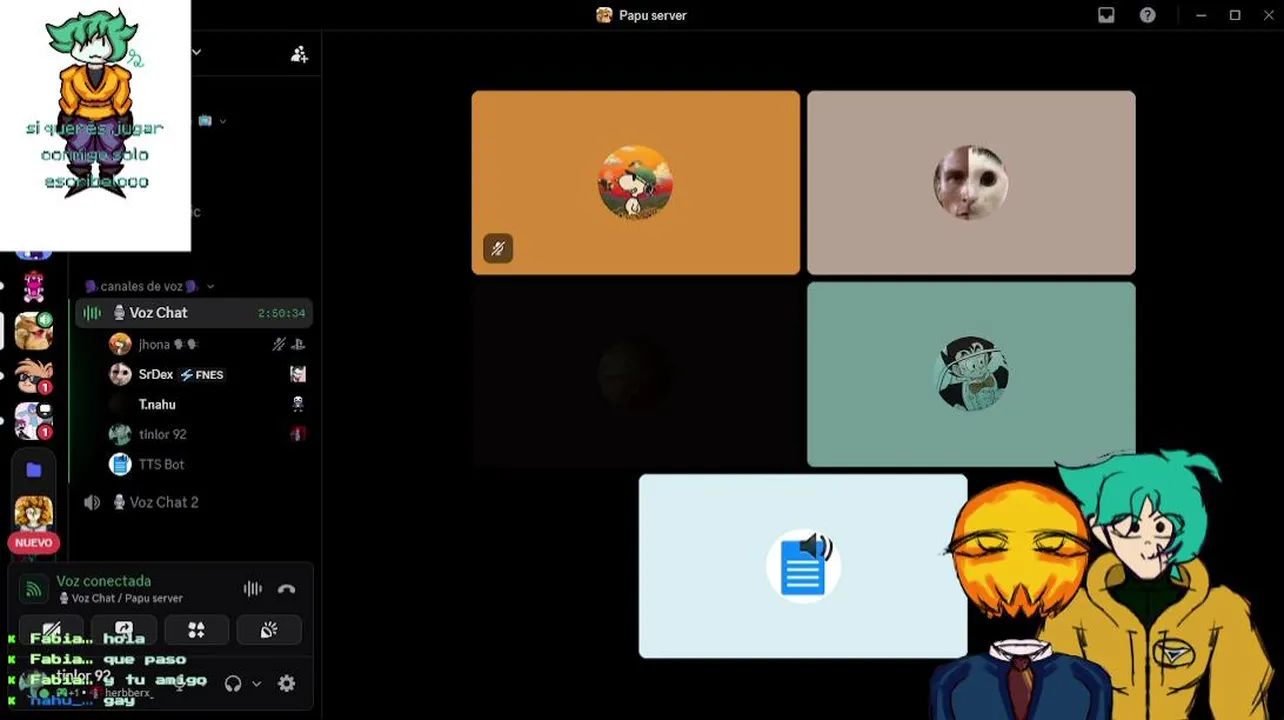The width and height of the screenshot is (1284, 720).
Task: Open the output device chevron by the headphones
Action: (256, 684)
